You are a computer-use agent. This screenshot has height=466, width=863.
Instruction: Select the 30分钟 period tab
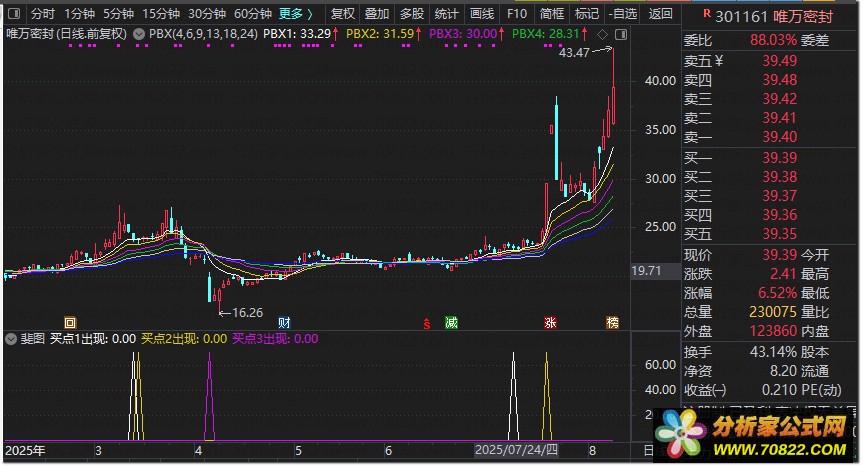tap(207, 14)
